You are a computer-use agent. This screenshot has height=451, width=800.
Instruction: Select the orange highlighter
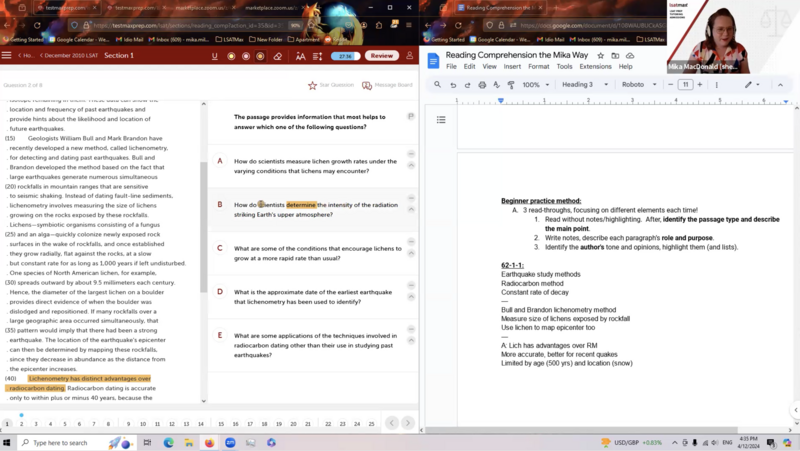click(260, 56)
